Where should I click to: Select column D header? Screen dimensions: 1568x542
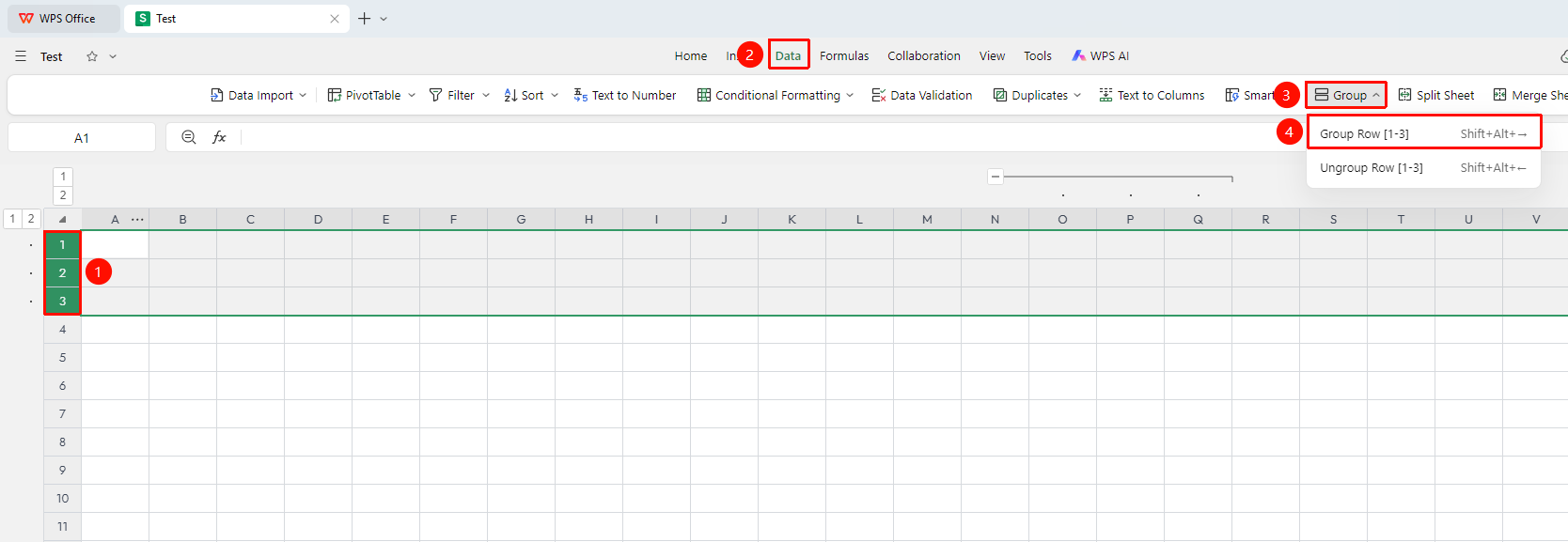click(318, 219)
